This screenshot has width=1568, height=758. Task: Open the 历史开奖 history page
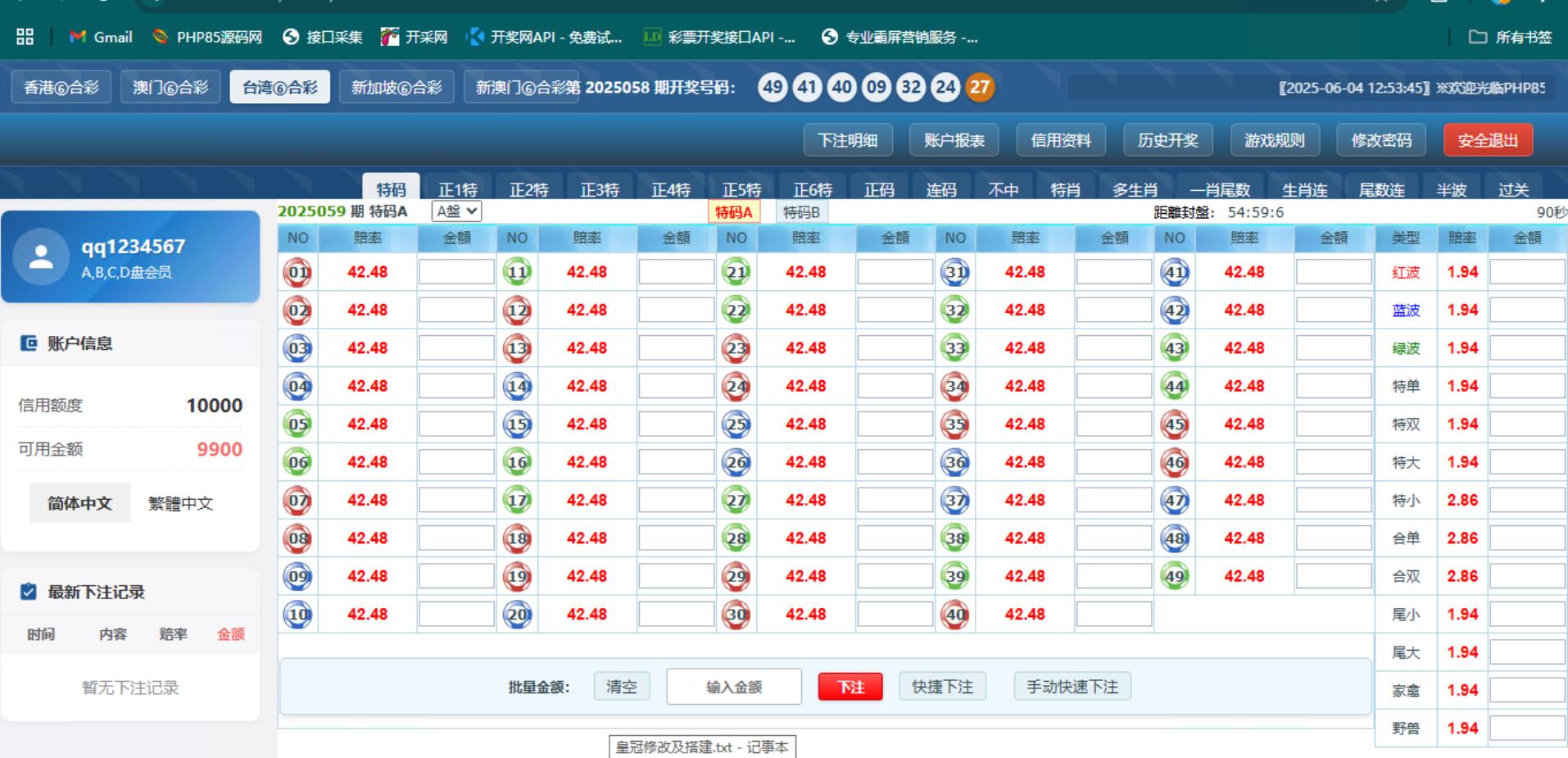click(1167, 140)
